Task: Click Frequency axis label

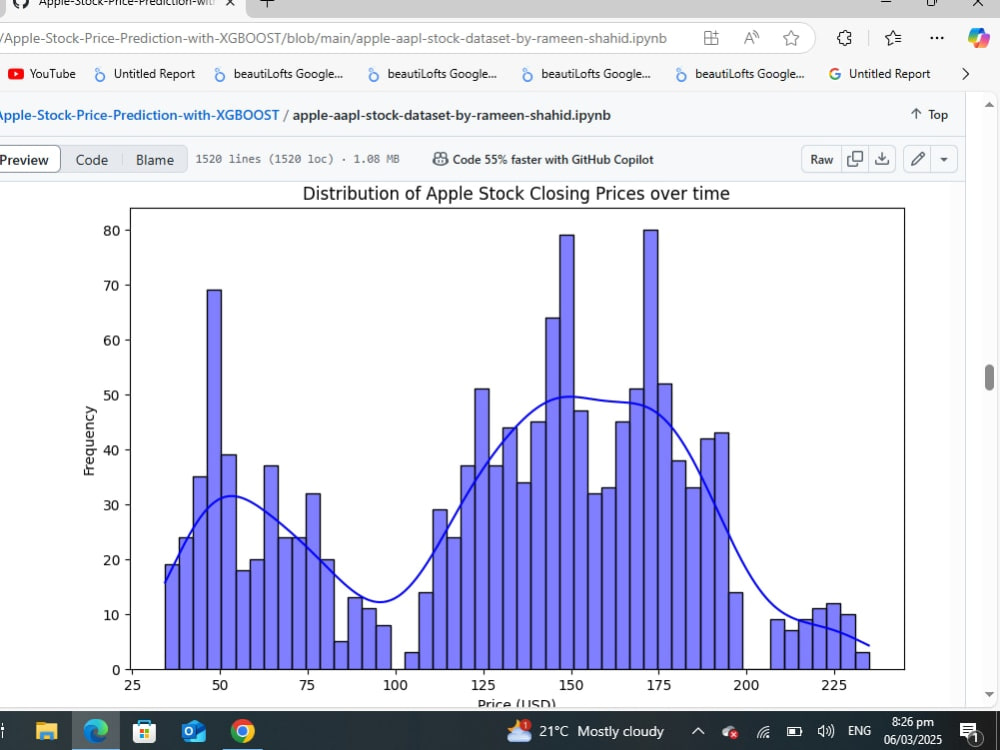Action: (x=89, y=441)
